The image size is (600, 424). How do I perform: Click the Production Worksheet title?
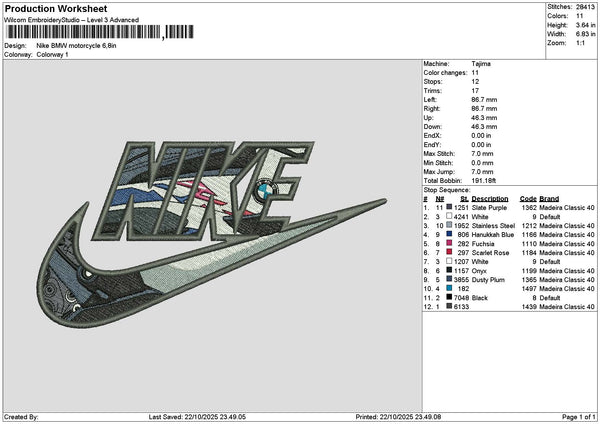56,8
